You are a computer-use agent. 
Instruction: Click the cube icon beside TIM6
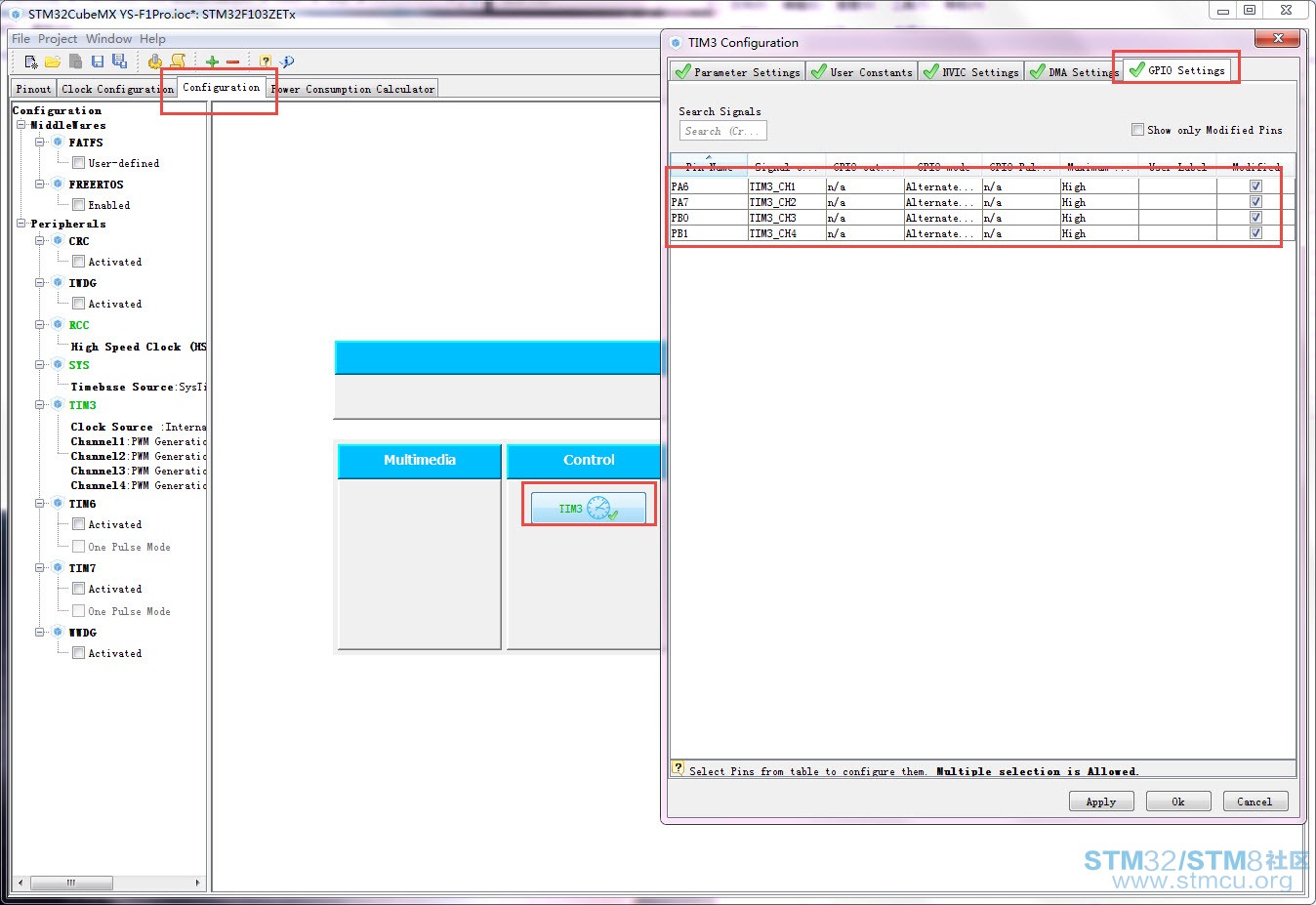(58, 503)
